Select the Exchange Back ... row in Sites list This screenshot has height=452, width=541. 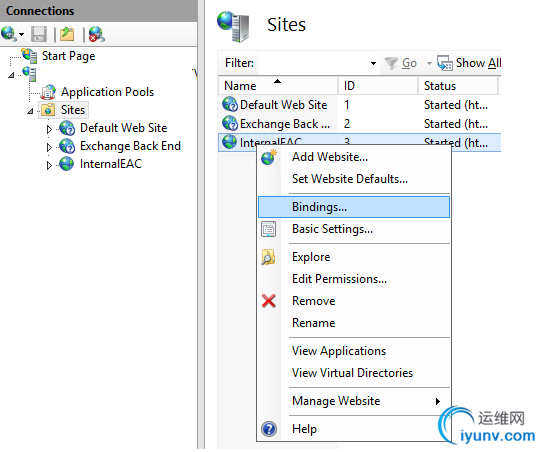point(360,124)
